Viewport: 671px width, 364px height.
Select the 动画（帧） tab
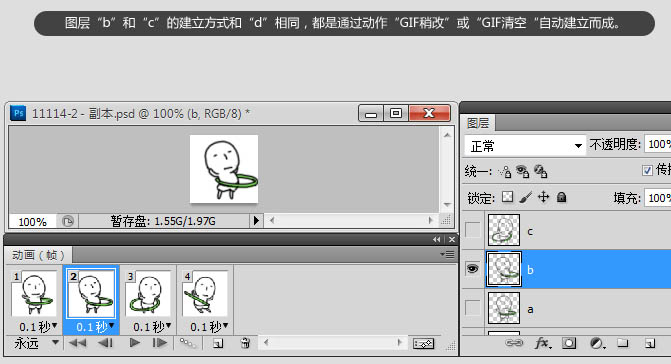coord(39,255)
